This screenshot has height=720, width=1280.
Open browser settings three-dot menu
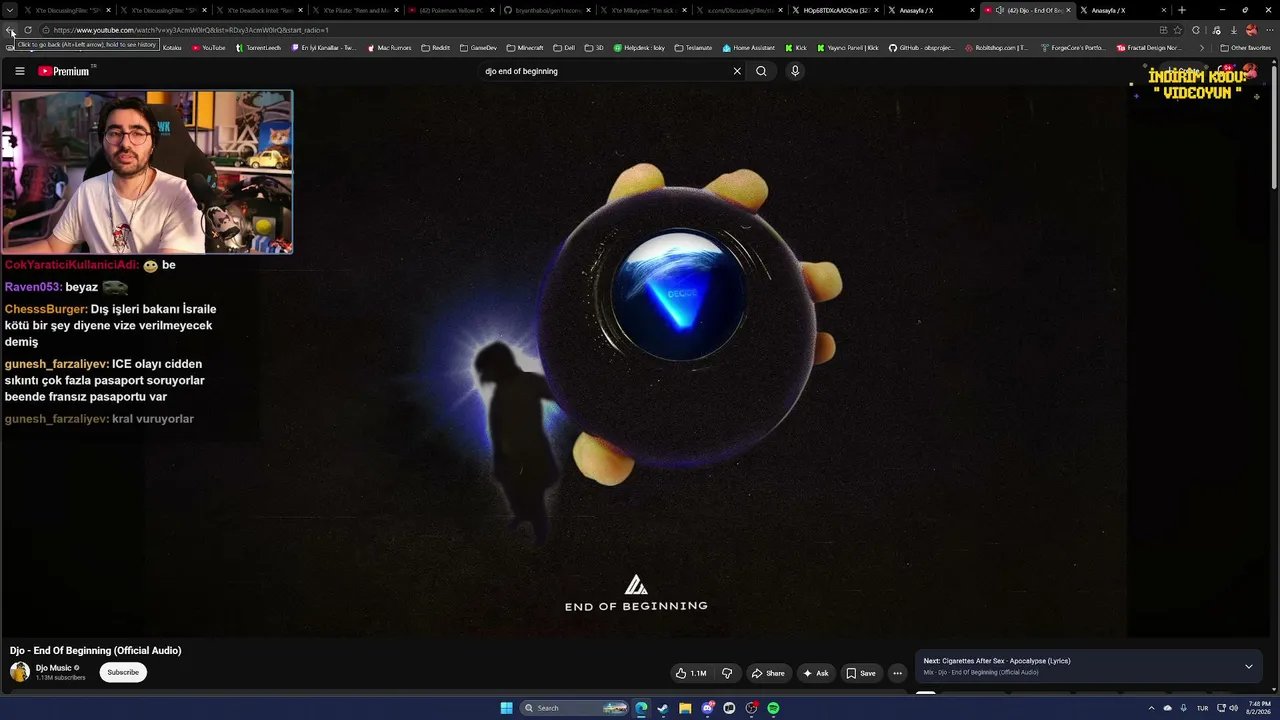1269,30
